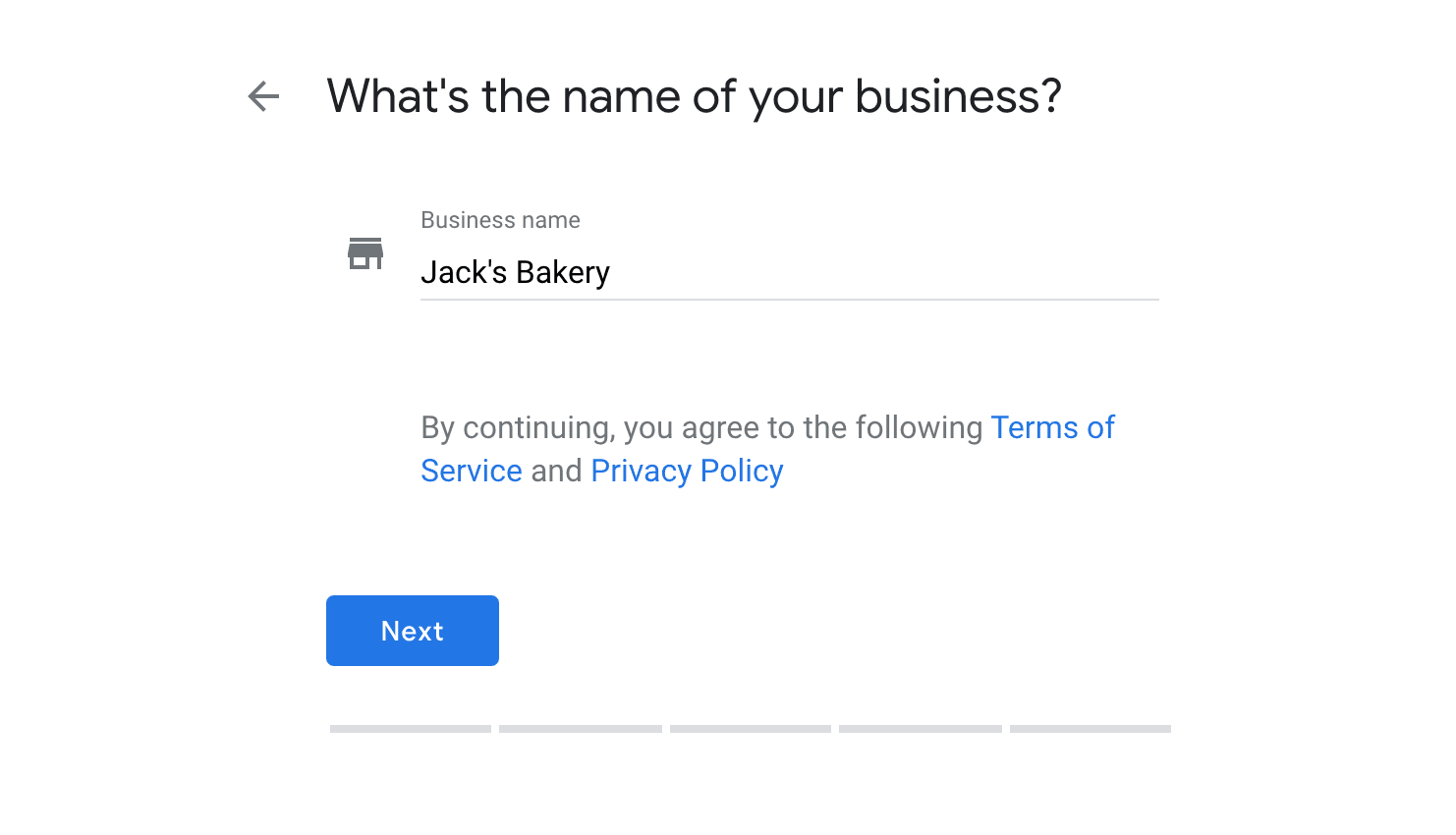
Task: Place cursor on the word "Jack's"
Action: (x=464, y=272)
